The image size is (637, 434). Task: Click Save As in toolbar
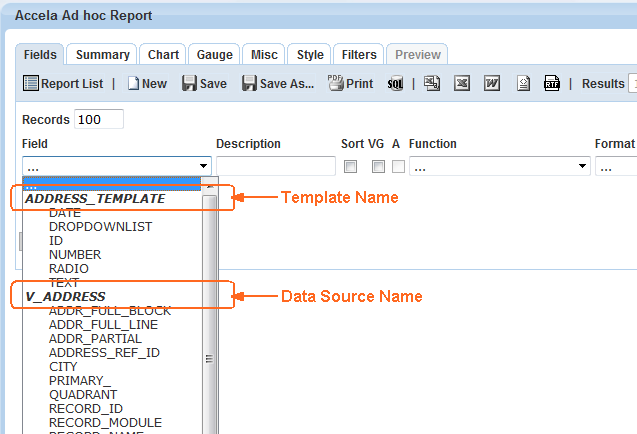(277, 84)
